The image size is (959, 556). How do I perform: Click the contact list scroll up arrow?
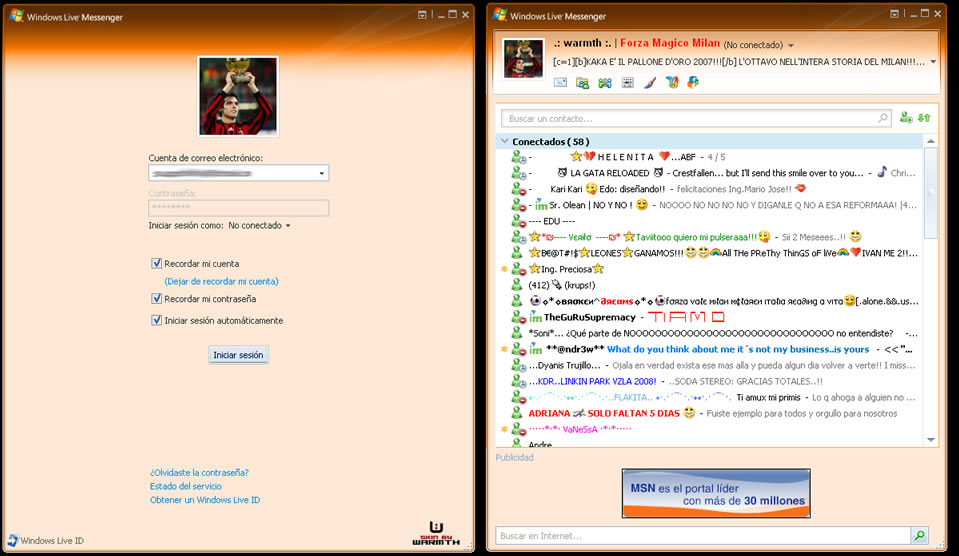coord(930,141)
